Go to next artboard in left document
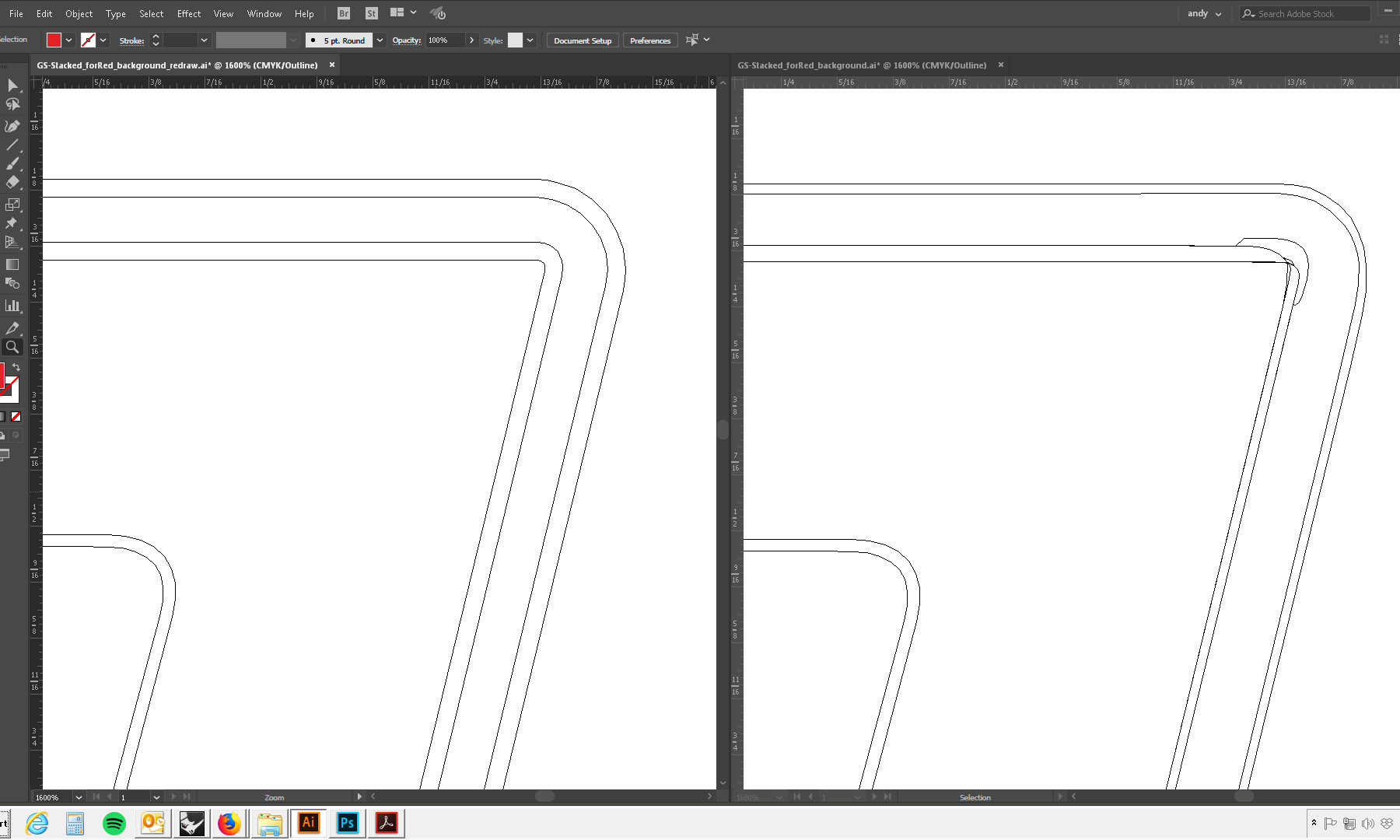 tap(173, 796)
